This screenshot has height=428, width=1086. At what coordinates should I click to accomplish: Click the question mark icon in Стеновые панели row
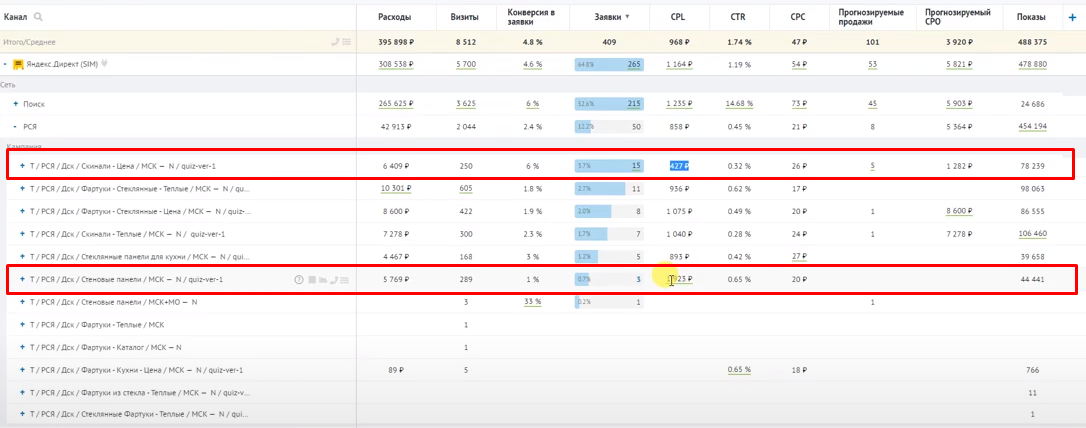click(298, 279)
